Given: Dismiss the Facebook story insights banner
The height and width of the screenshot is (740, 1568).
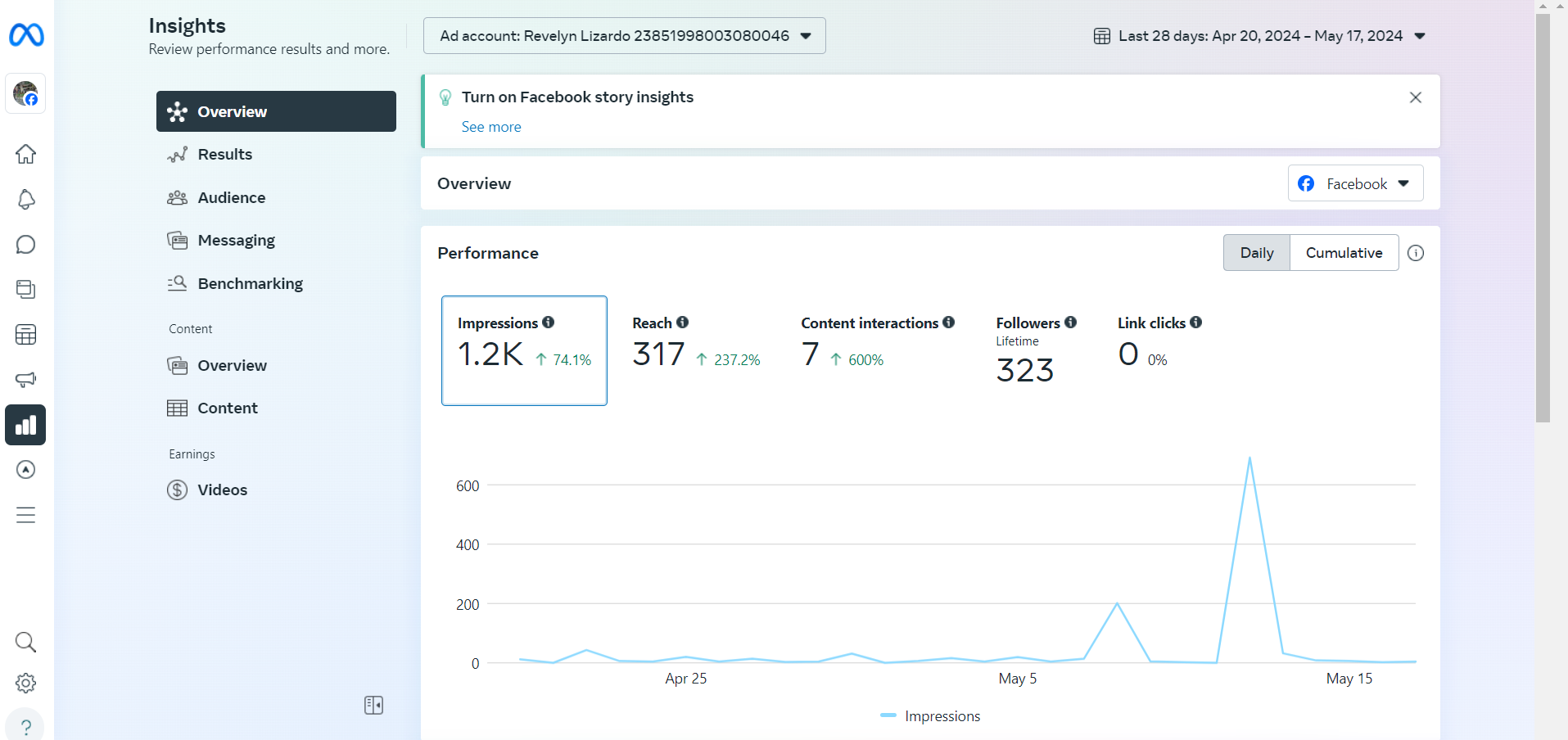Looking at the screenshot, I should pyautogui.click(x=1415, y=97).
